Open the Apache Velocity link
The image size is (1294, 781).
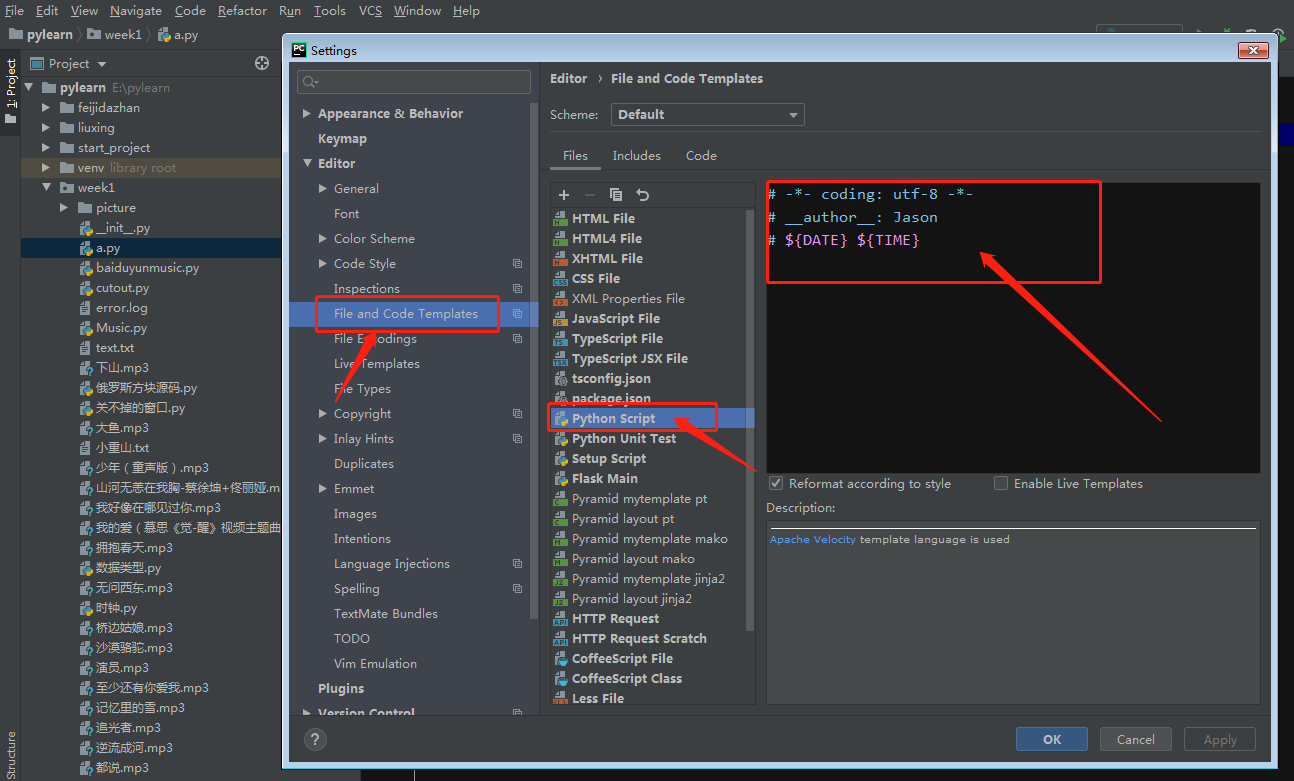(813, 539)
